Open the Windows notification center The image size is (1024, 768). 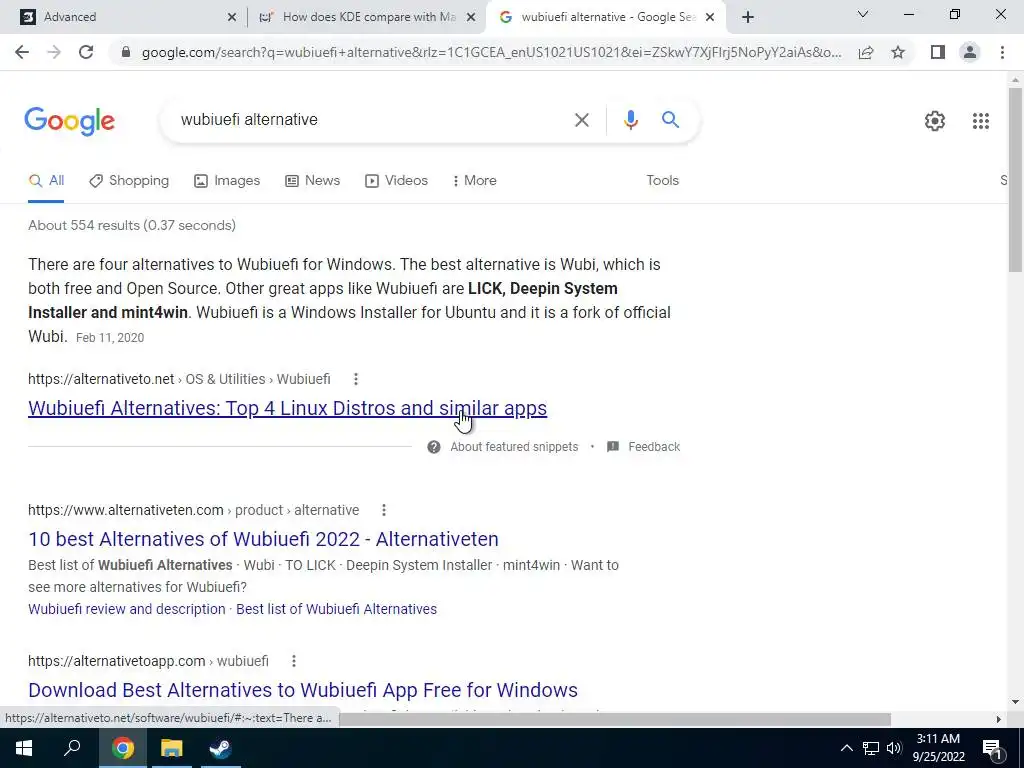992,749
